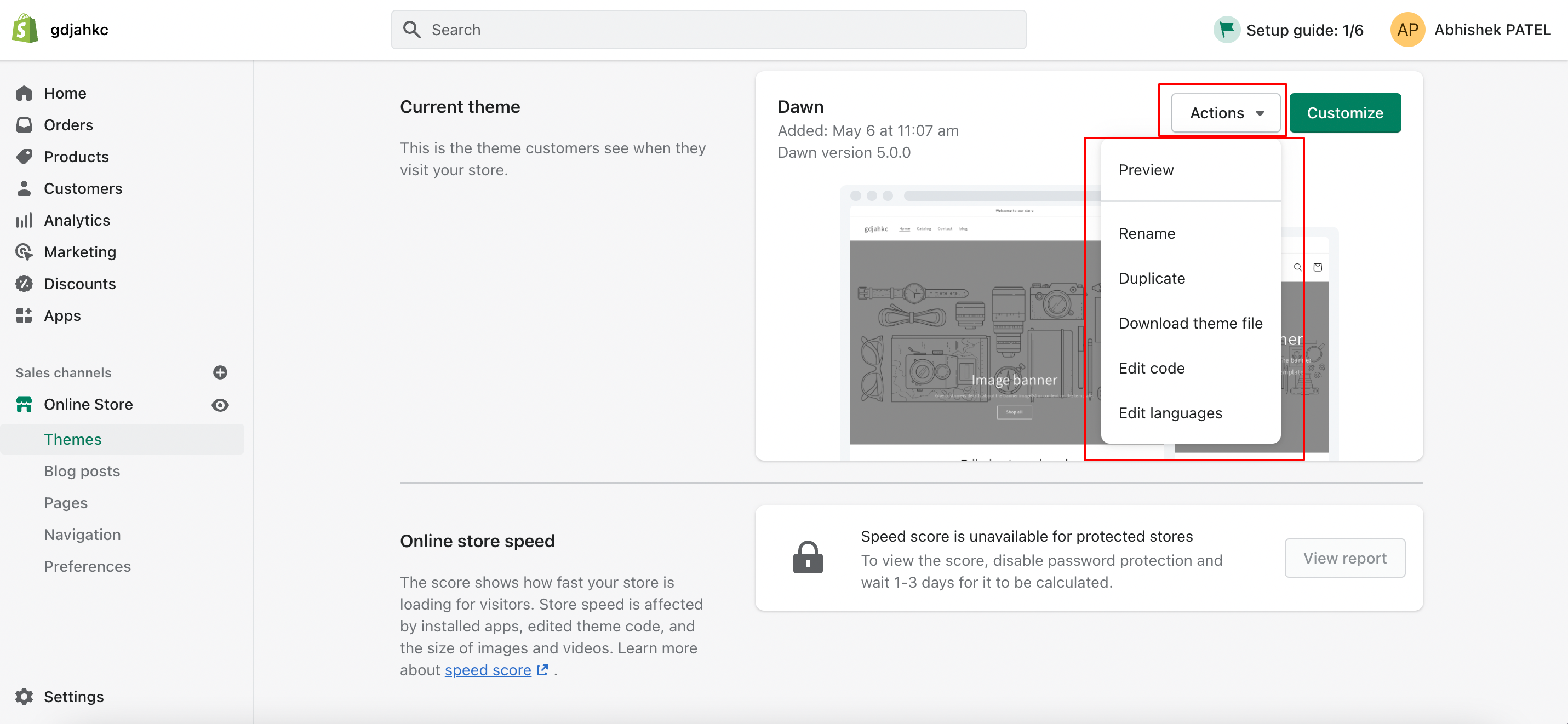The image size is (1568, 724).
Task: Click the Abhishek PATEL account name
Action: pyautogui.click(x=1492, y=29)
